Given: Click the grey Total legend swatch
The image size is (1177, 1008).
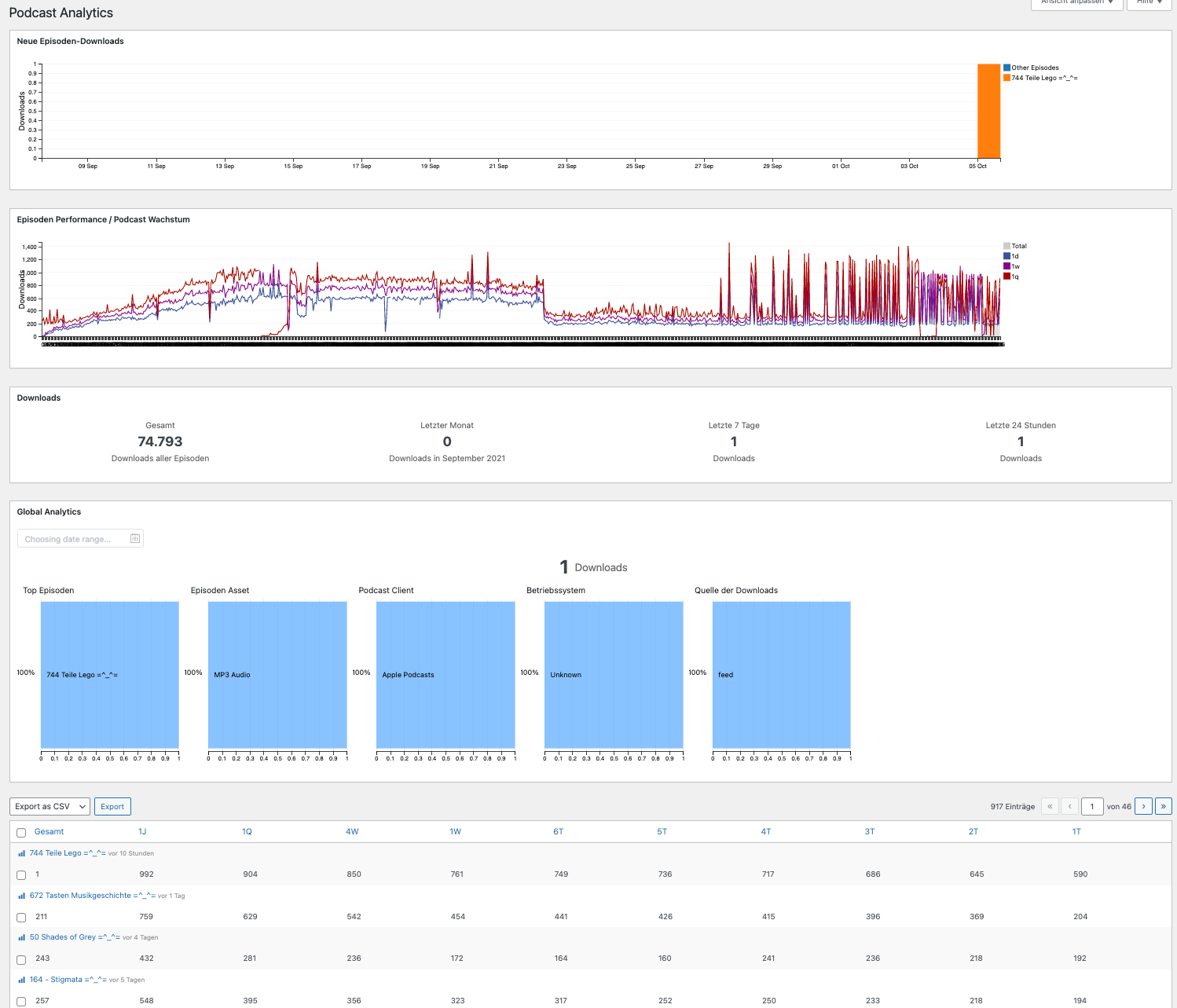Looking at the screenshot, I should (1007, 246).
